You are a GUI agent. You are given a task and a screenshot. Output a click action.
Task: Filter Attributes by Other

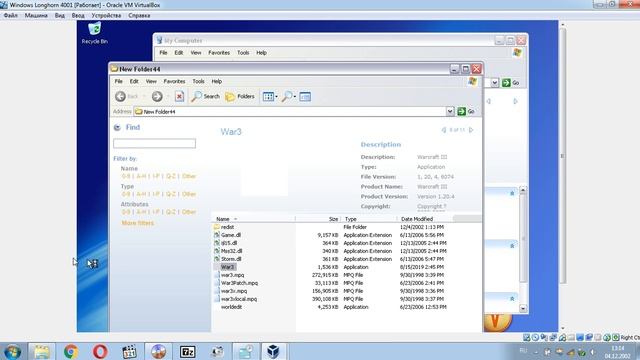click(189, 212)
